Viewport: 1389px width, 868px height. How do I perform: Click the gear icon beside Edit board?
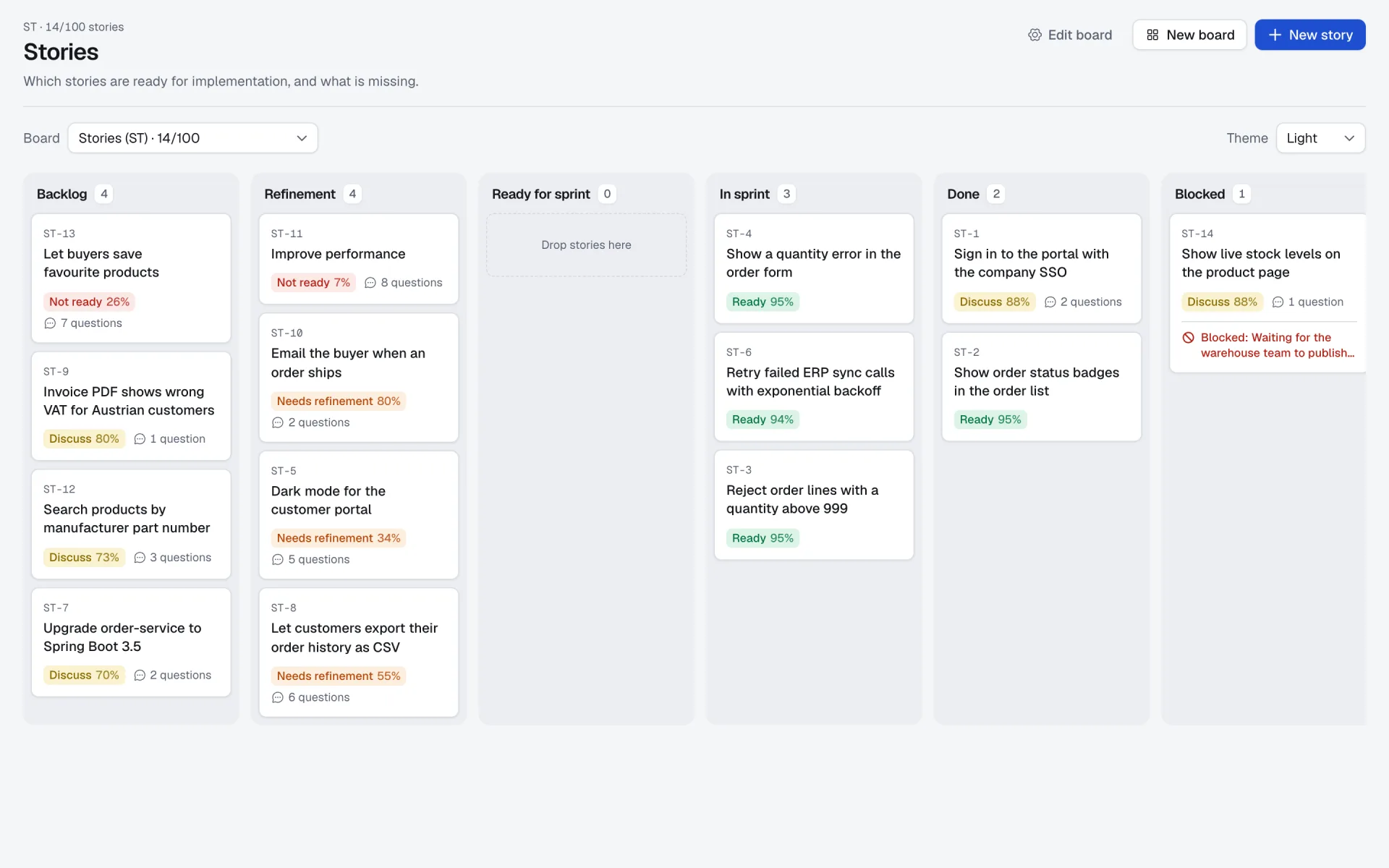click(1035, 35)
